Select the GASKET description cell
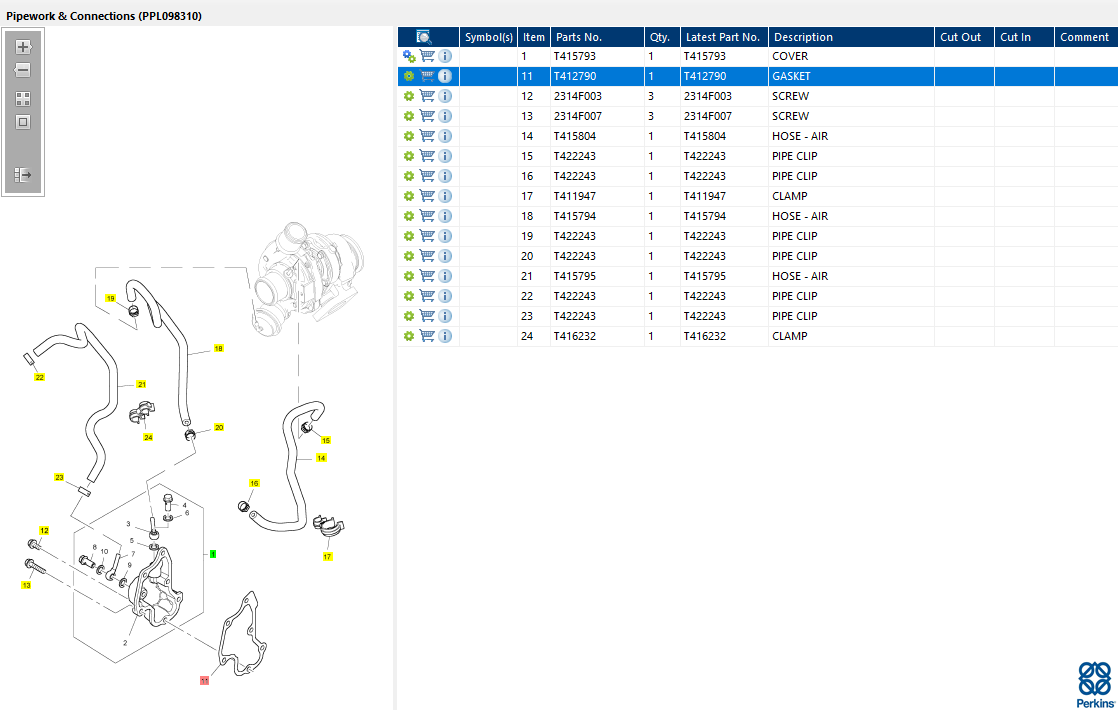 pos(851,76)
